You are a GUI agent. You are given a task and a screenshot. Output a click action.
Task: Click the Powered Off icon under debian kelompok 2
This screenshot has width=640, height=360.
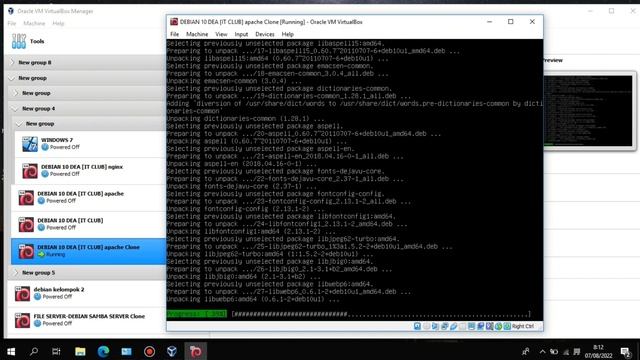(38, 297)
